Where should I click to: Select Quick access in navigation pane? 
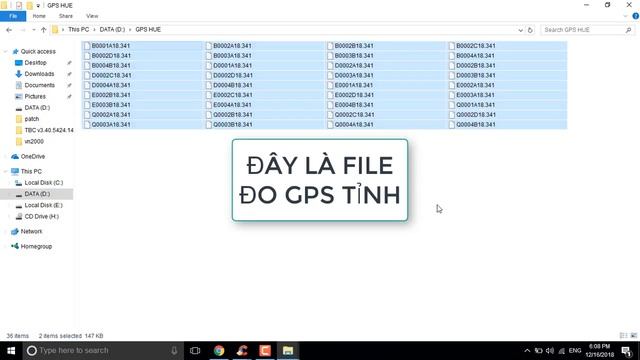(38, 51)
